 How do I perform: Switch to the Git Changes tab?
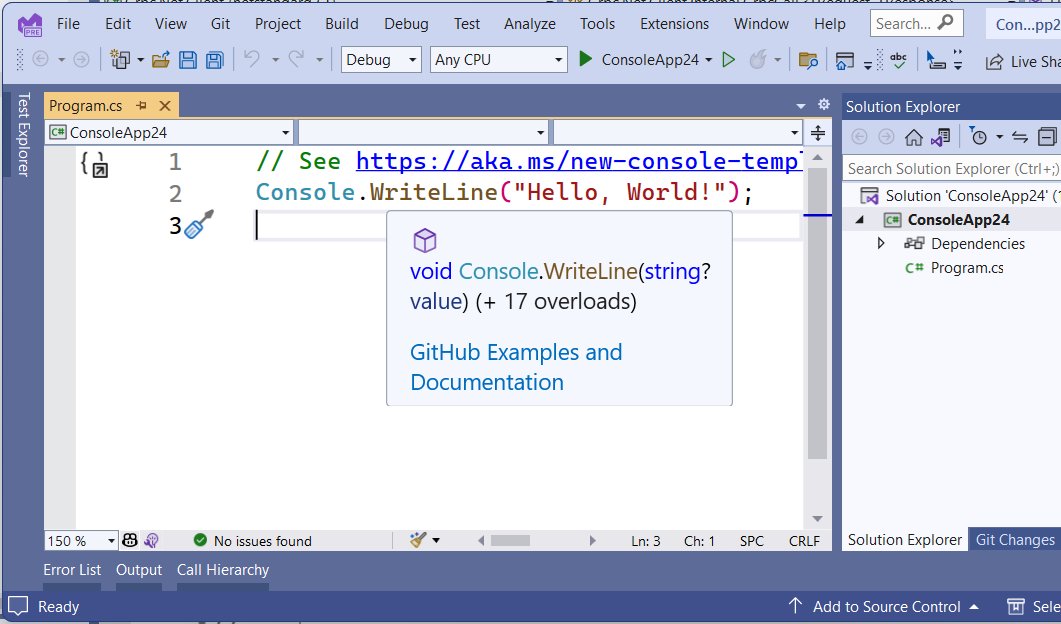point(1014,539)
